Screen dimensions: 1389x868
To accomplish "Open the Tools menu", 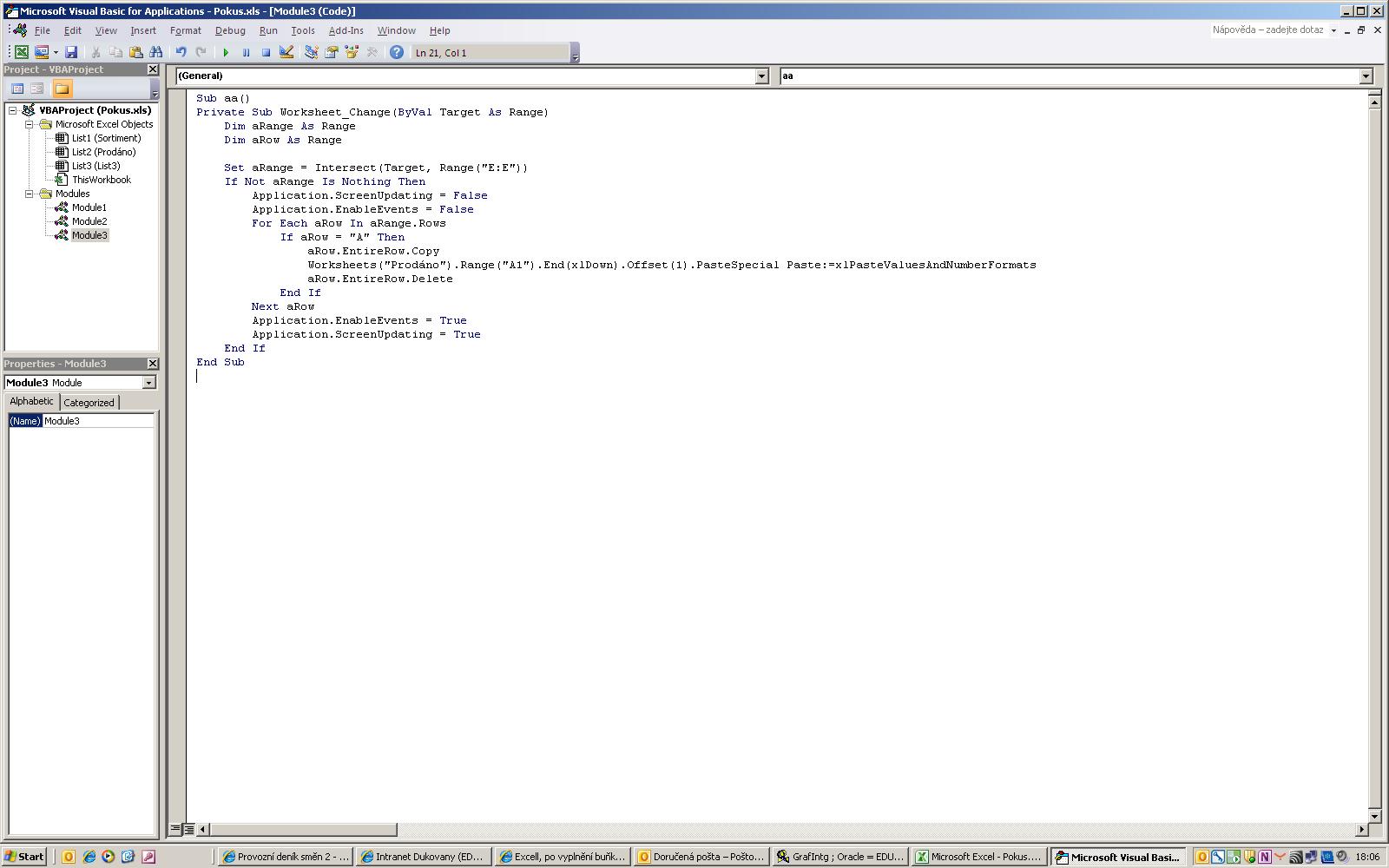I will coord(303,30).
